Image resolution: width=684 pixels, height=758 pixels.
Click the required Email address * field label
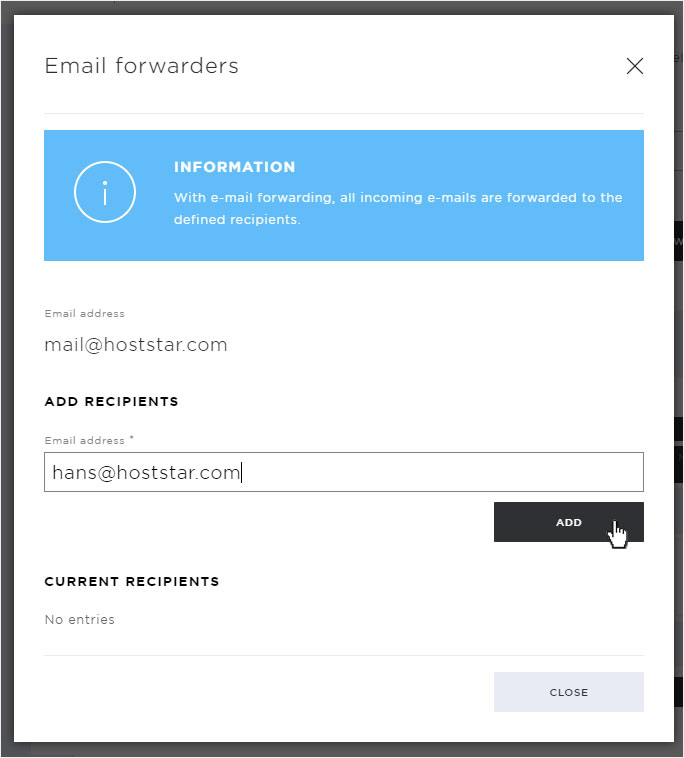pos(89,440)
